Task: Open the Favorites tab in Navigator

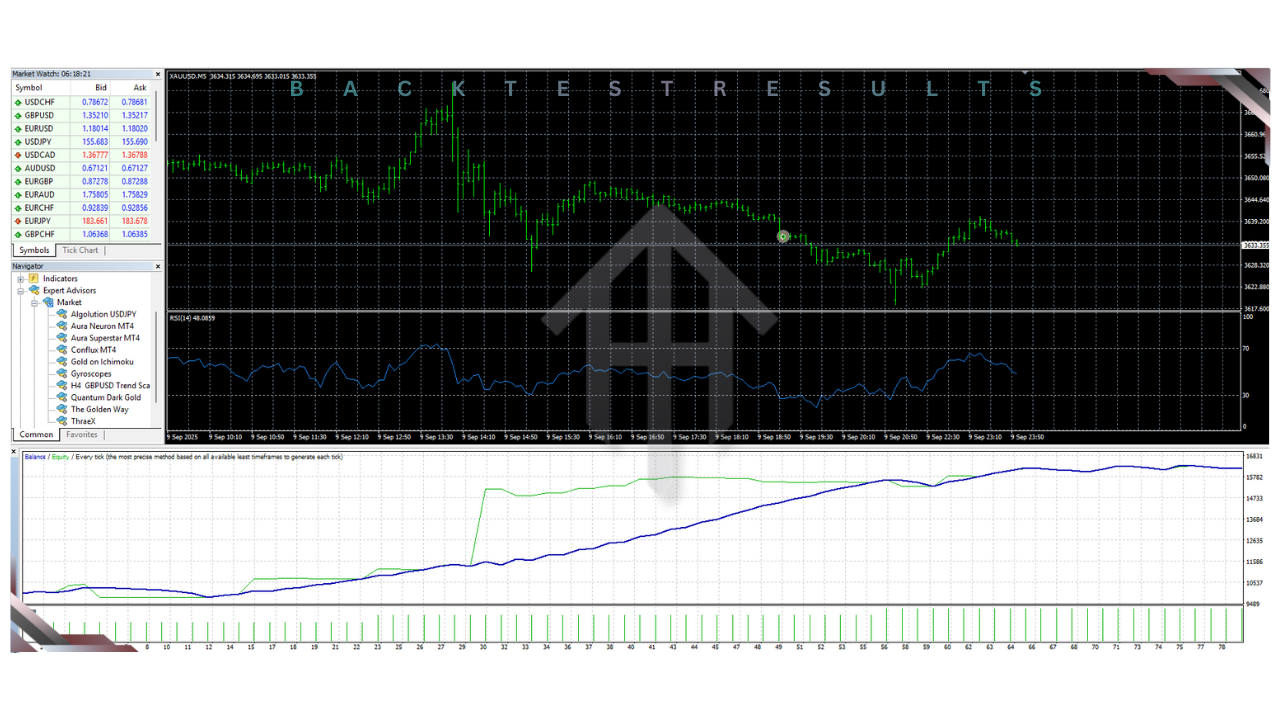Action: [x=82, y=435]
